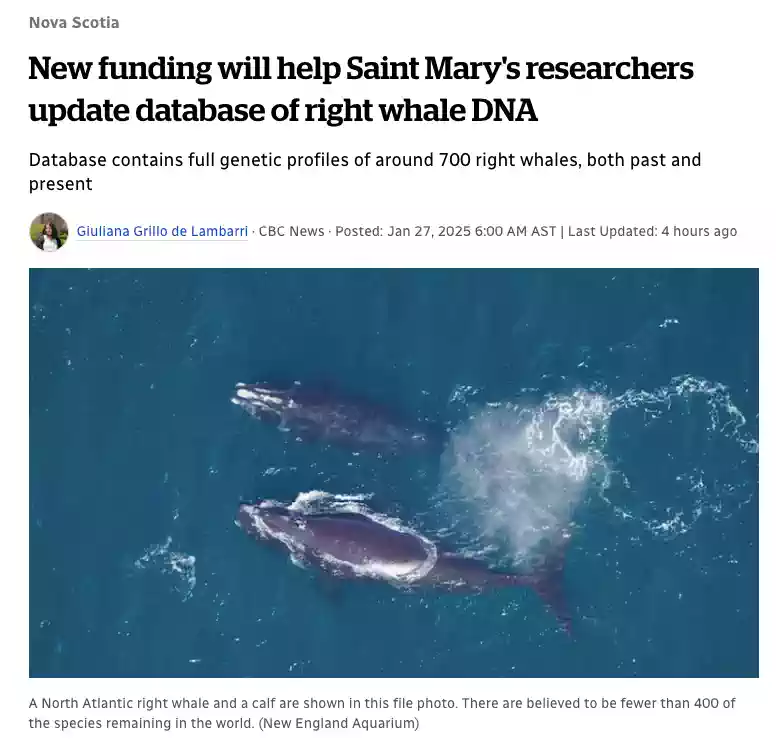Click the 6:00 AM AST time text

515,231
